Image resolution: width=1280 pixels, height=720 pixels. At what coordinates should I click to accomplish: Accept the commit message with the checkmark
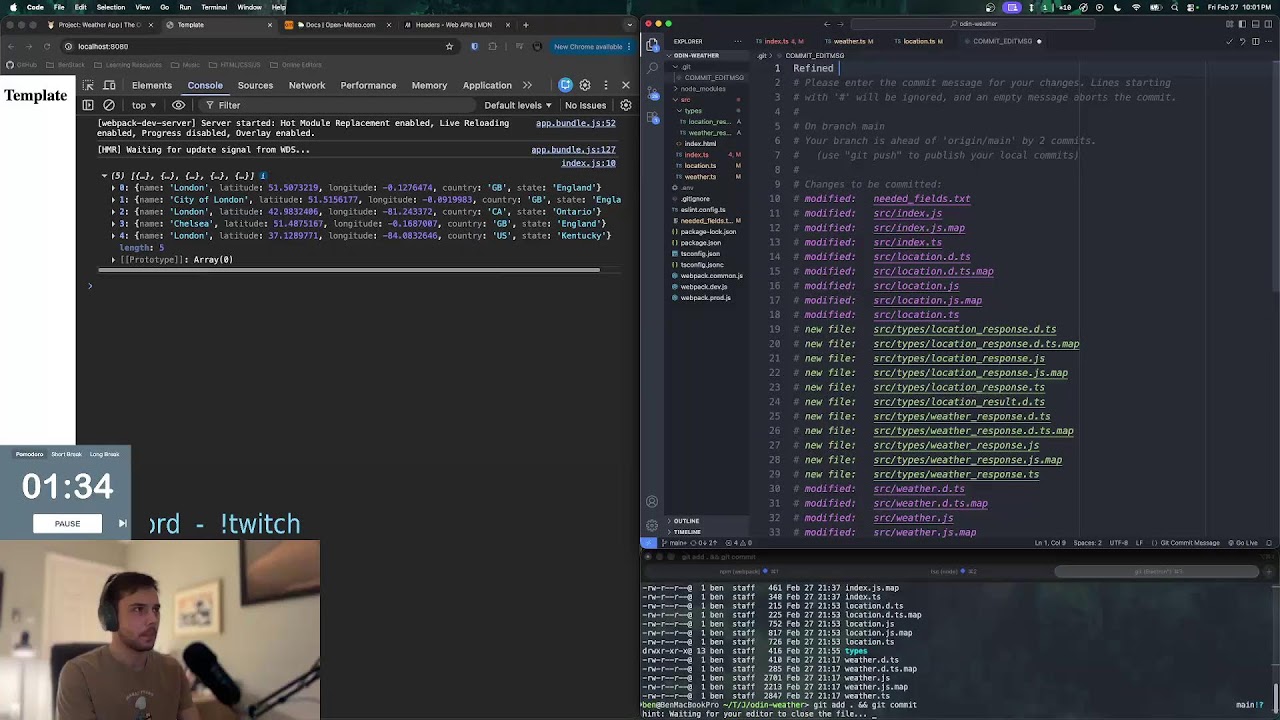coord(1229,41)
